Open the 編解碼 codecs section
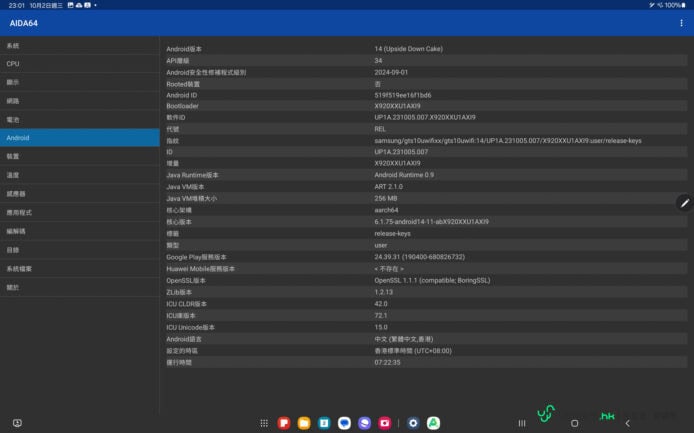This screenshot has height=433, width=694. pos(80,231)
